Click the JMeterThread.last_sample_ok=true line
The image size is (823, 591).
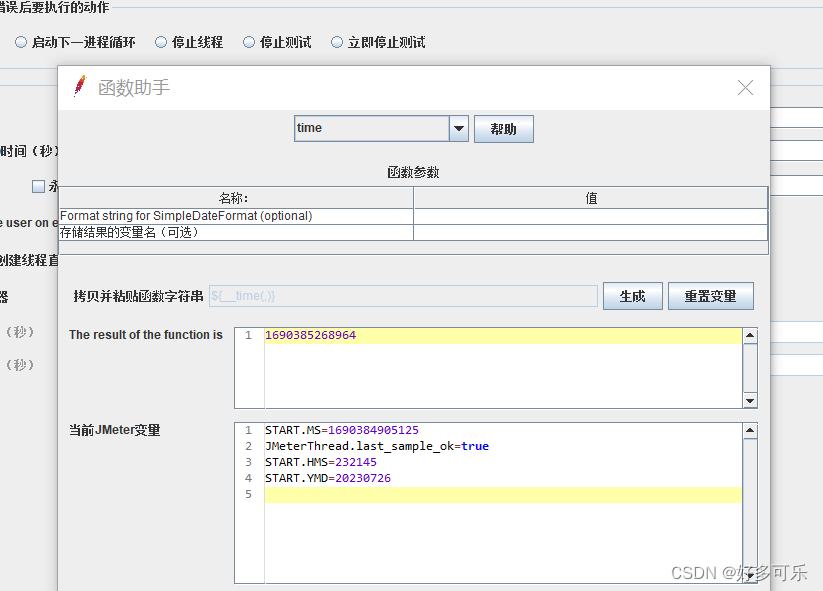(x=377, y=446)
